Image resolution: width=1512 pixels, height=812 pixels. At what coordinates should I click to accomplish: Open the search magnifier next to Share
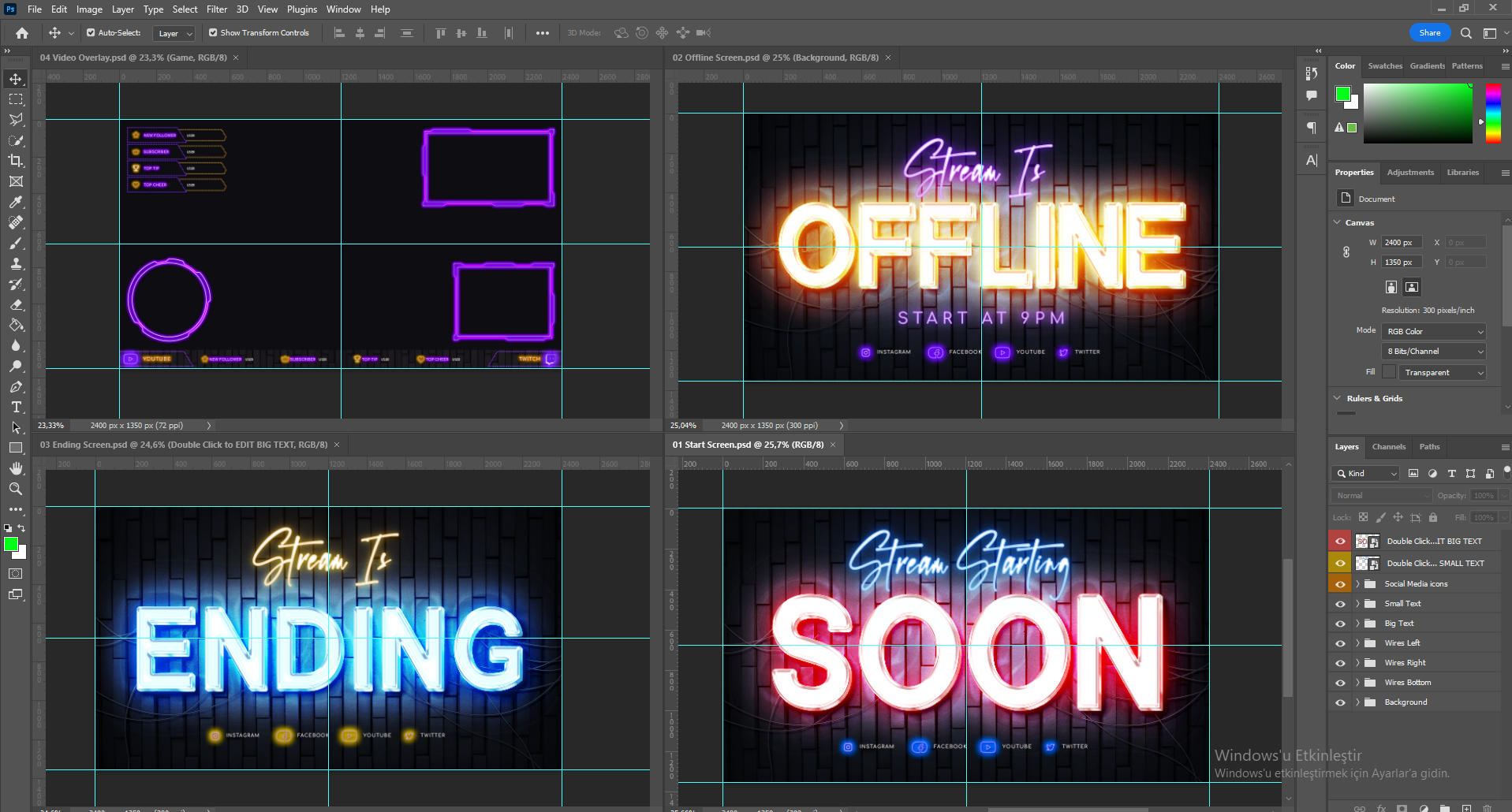[1465, 33]
